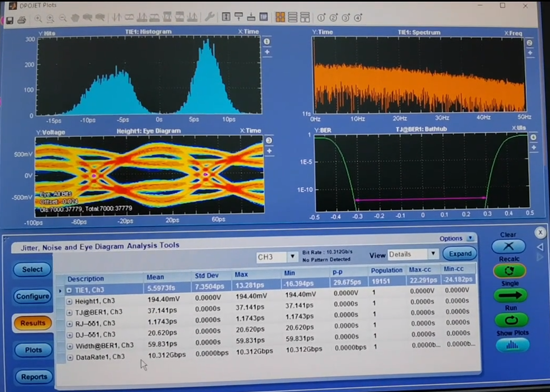Close the analysis panel with round X
Image resolution: width=550 pixels, height=392 pixels.
click(540, 232)
